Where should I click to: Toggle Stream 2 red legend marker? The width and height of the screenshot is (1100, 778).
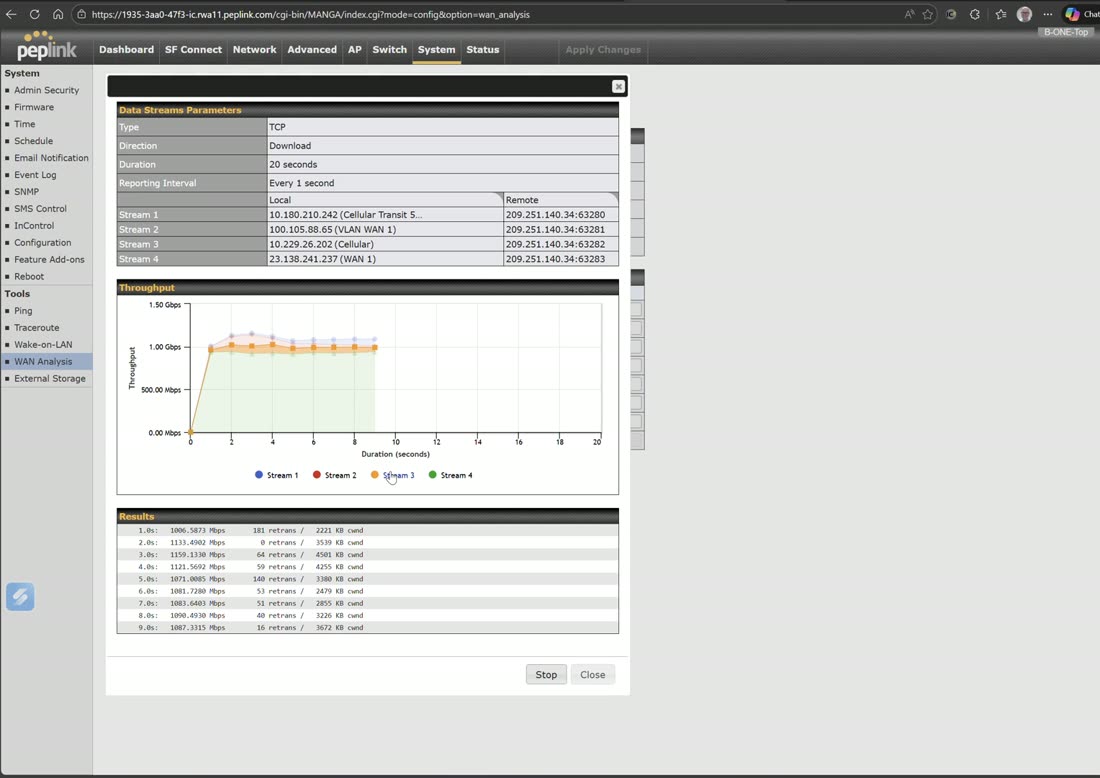click(316, 475)
